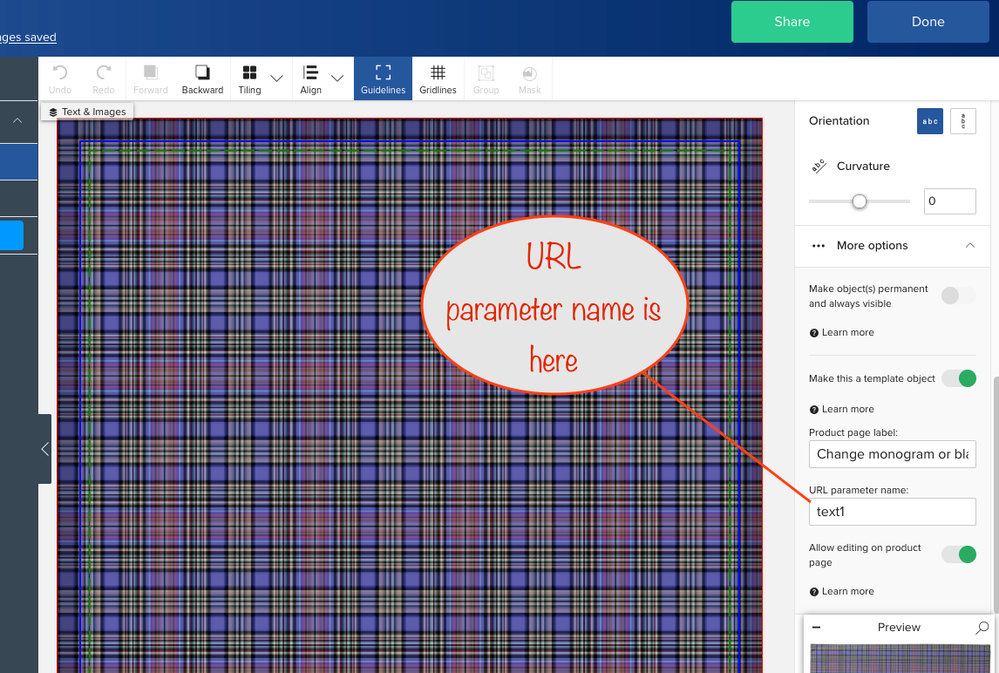Click the Done button
999x673 pixels.
click(928, 22)
